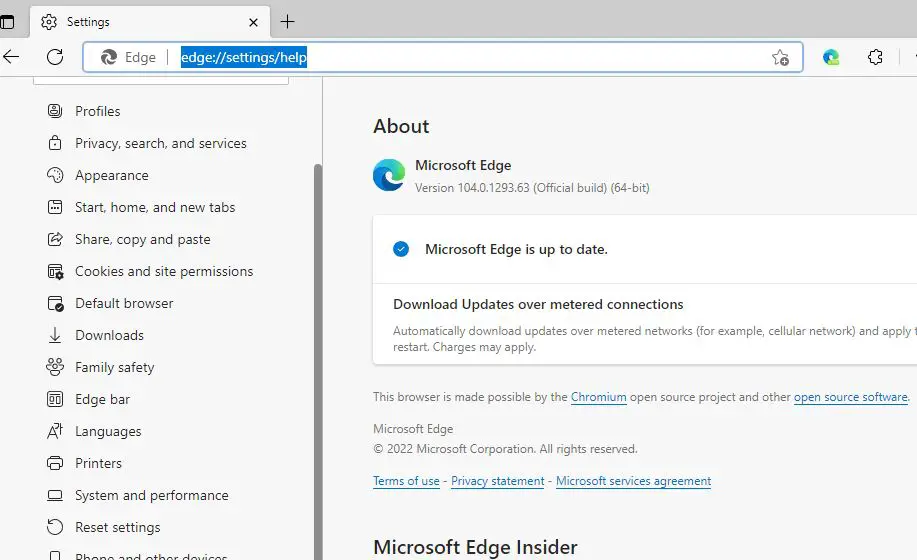Image resolution: width=917 pixels, height=560 pixels.
Task: Click Microsoft Edge is up to date text
Action: tap(516, 249)
